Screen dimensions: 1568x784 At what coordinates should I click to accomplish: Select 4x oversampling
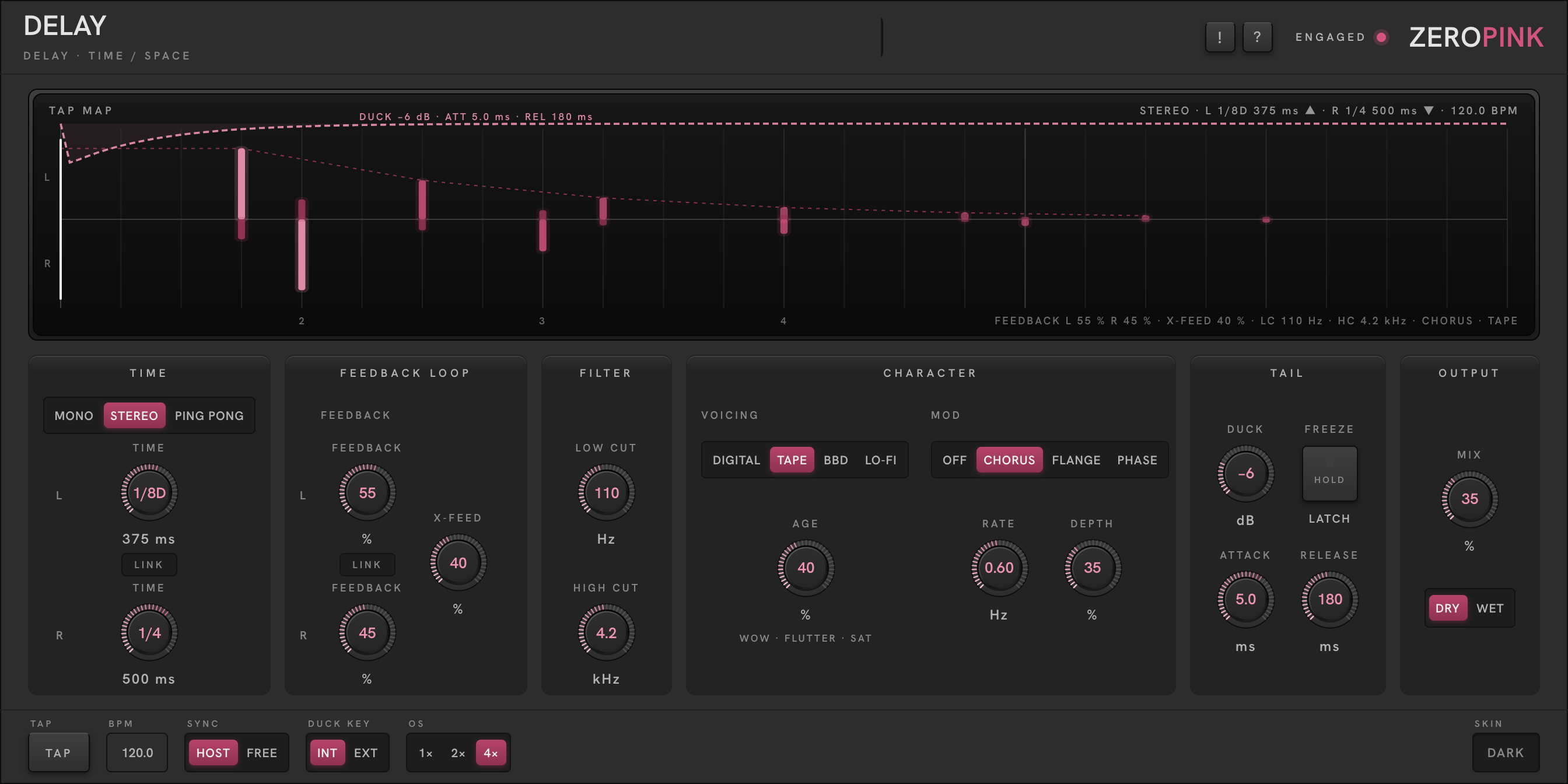pyautogui.click(x=491, y=753)
